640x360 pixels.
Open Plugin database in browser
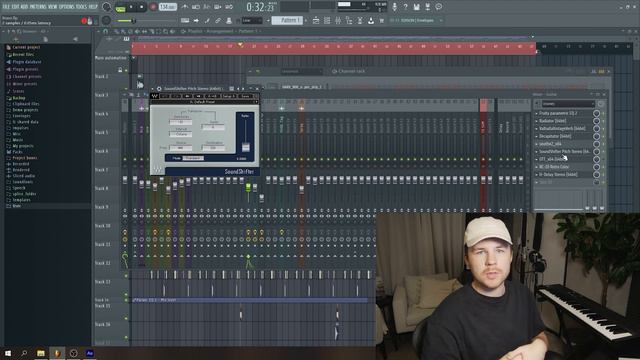point(27,62)
